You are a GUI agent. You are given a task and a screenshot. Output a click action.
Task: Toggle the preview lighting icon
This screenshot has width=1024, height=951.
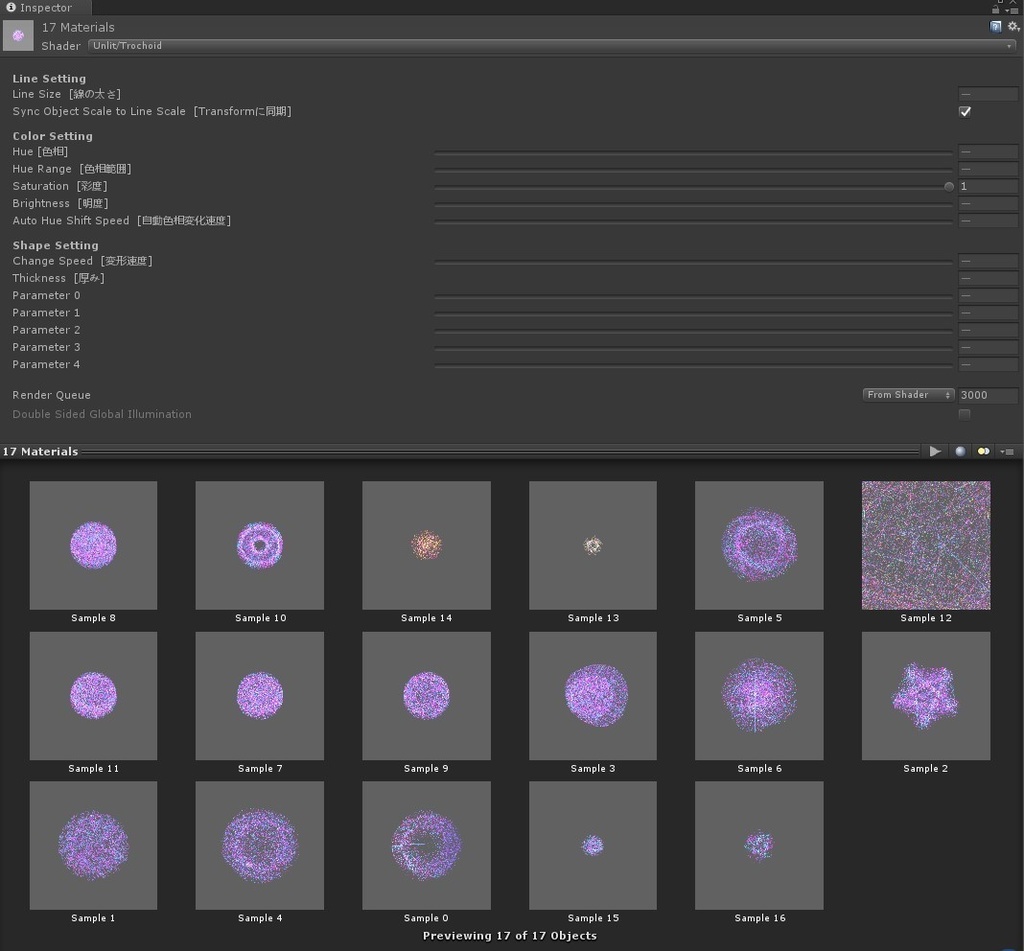click(983, 451)
